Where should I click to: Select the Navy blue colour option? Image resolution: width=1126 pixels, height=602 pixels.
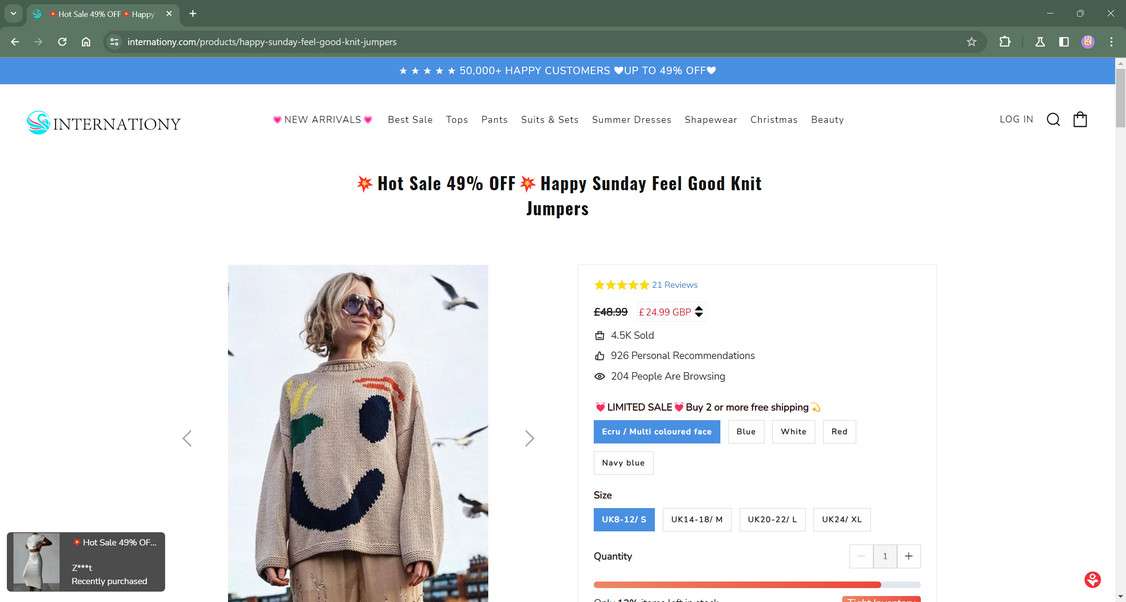tap(623, 463)
